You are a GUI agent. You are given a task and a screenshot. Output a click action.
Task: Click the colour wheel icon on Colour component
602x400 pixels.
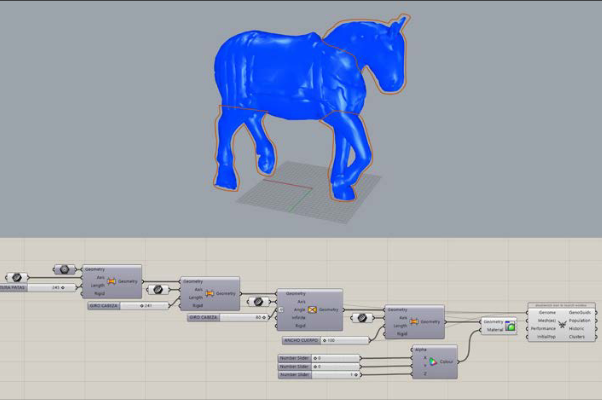(433, 362)
